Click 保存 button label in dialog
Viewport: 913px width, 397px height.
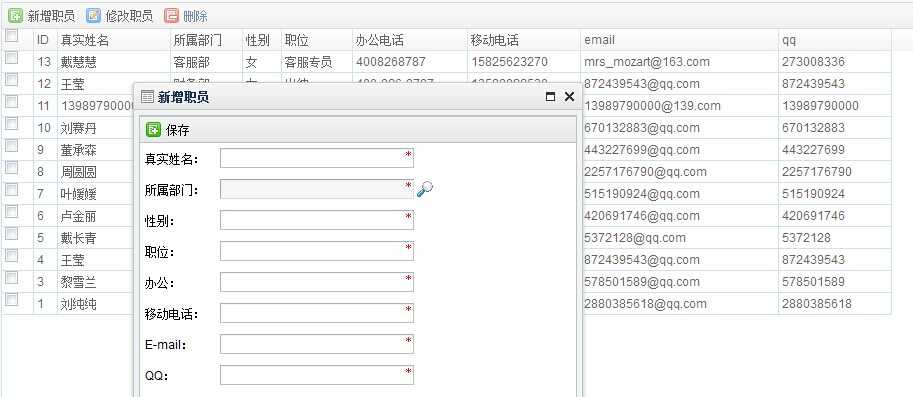coord(178,130)
